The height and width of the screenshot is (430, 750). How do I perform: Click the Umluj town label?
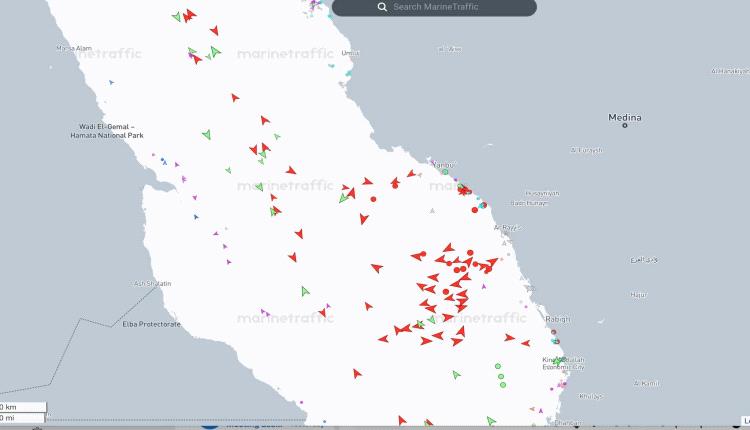(x=350, y=53)
